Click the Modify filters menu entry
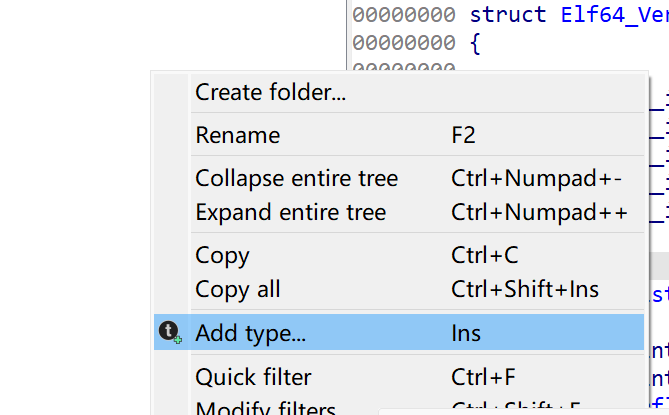Screen dimensions: 669x415 point(265,408)
